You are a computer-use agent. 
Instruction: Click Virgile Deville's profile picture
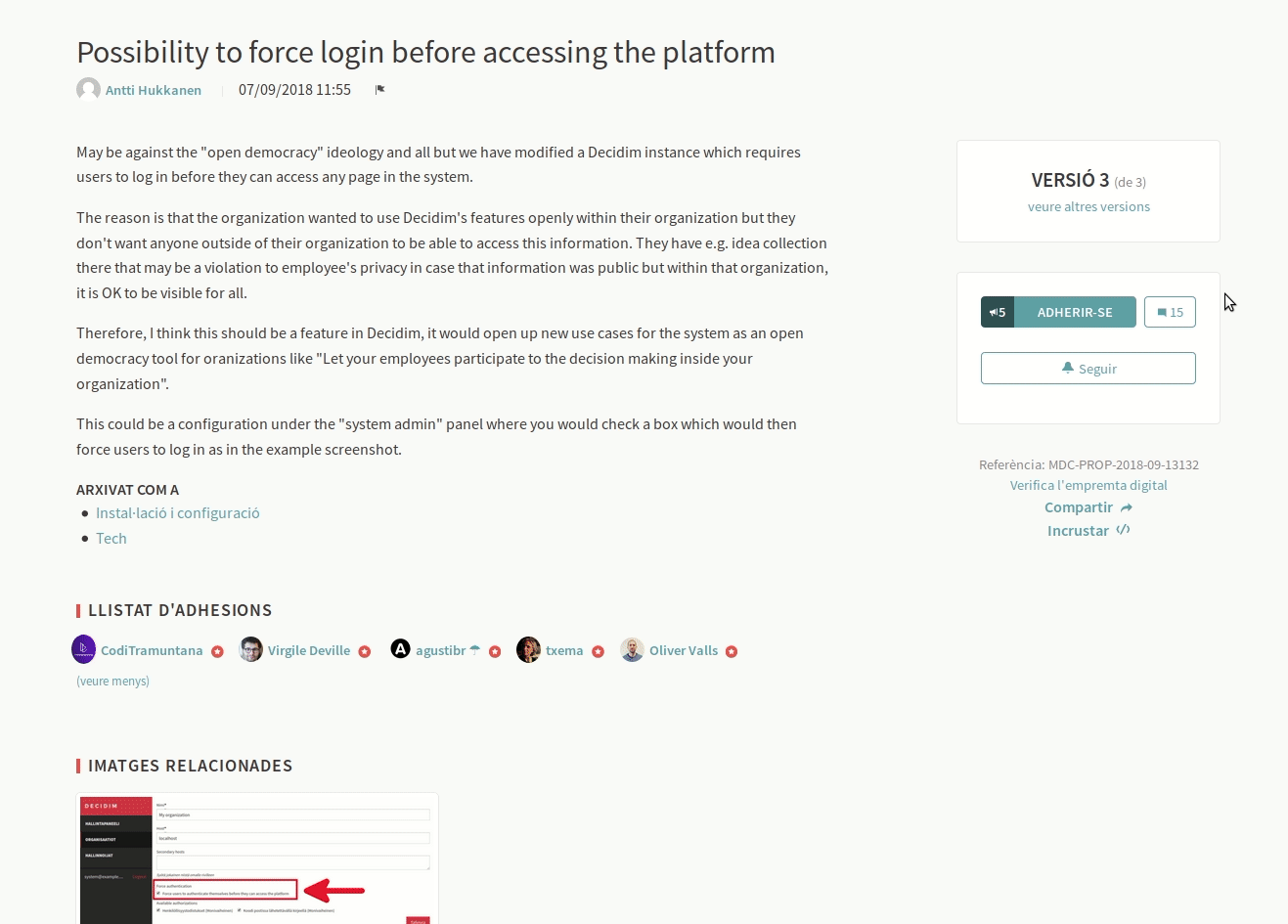pyautogui.click(x=250, y=650)
